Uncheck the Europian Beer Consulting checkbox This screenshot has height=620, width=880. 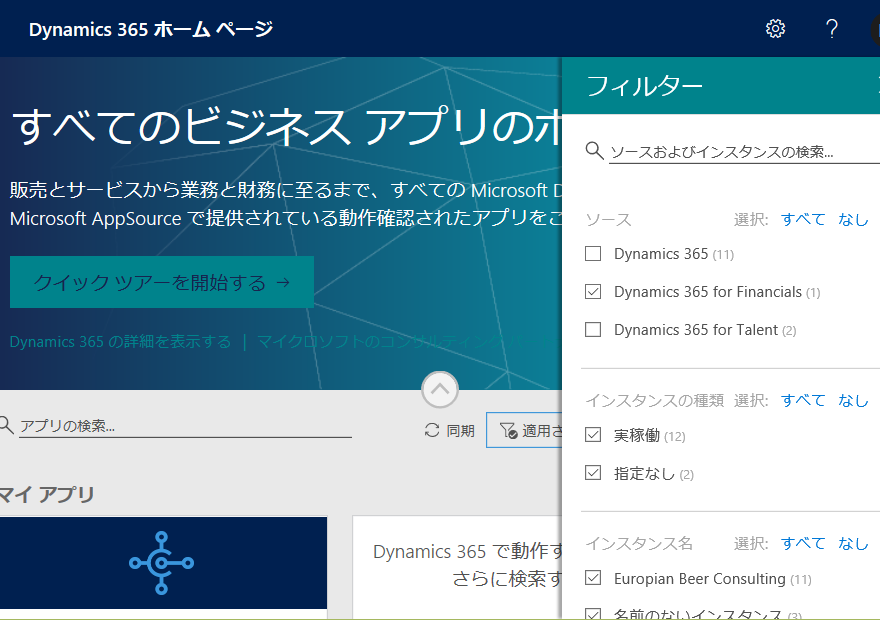pos(593,578)
